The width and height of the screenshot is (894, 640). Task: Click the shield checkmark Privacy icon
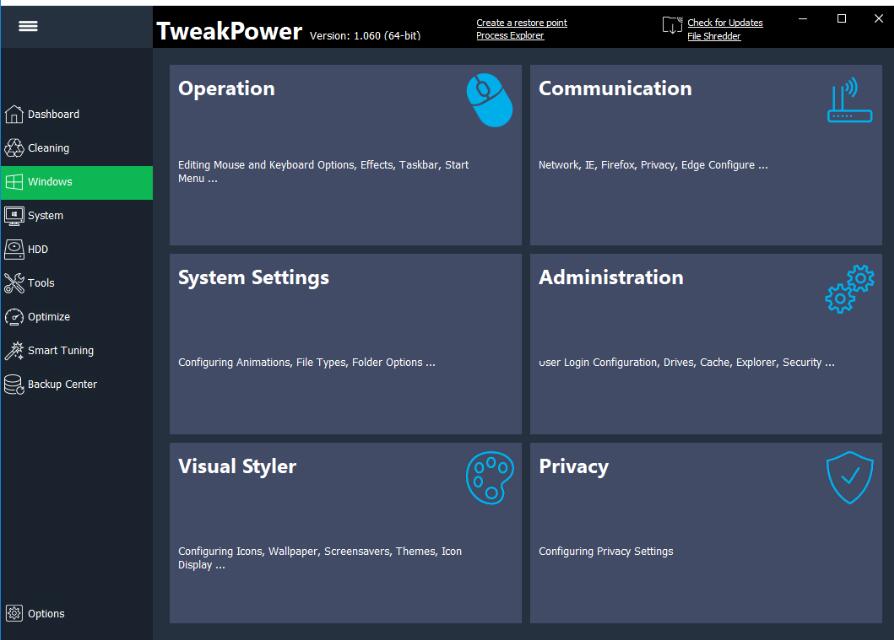pos(849,478)
